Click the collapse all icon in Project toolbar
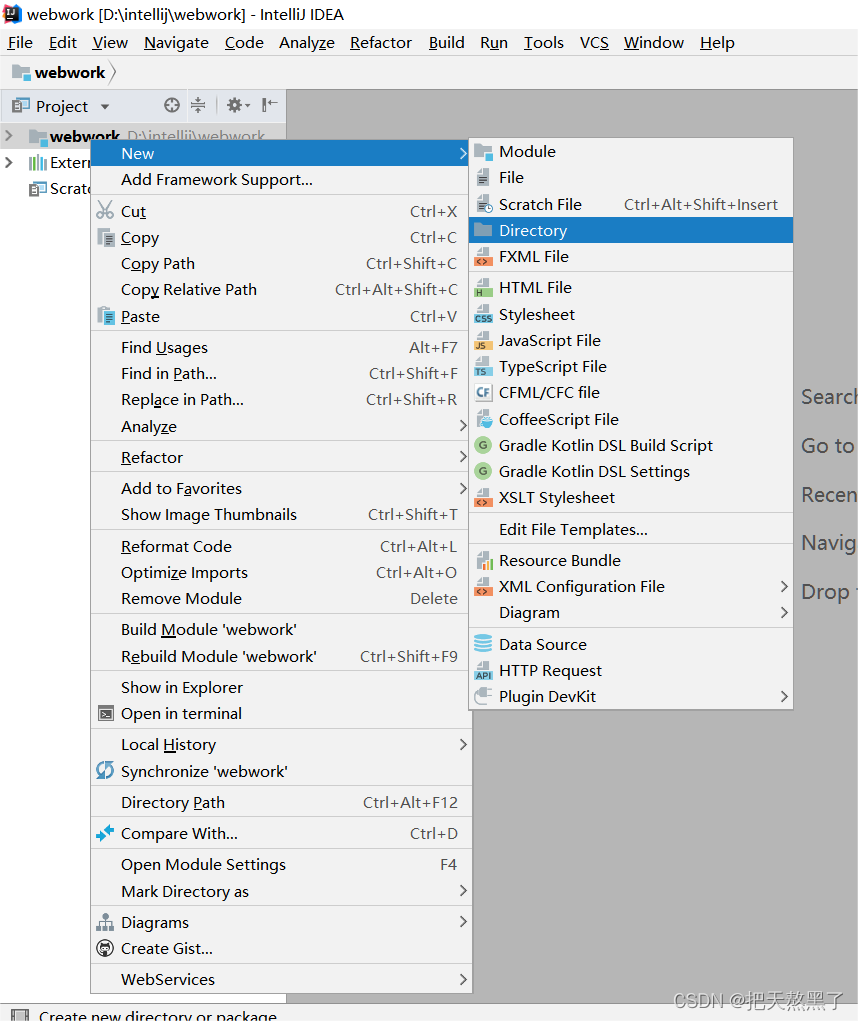 click(198, 105)
